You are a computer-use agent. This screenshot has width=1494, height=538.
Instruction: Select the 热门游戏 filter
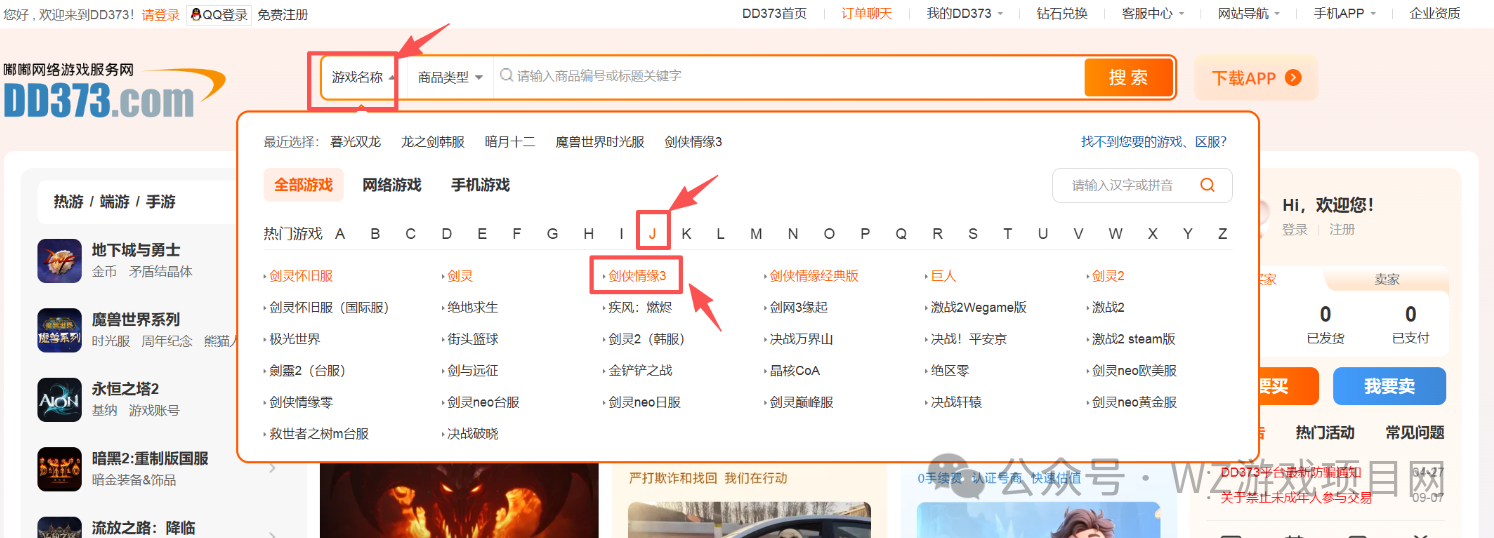(293, 233)
